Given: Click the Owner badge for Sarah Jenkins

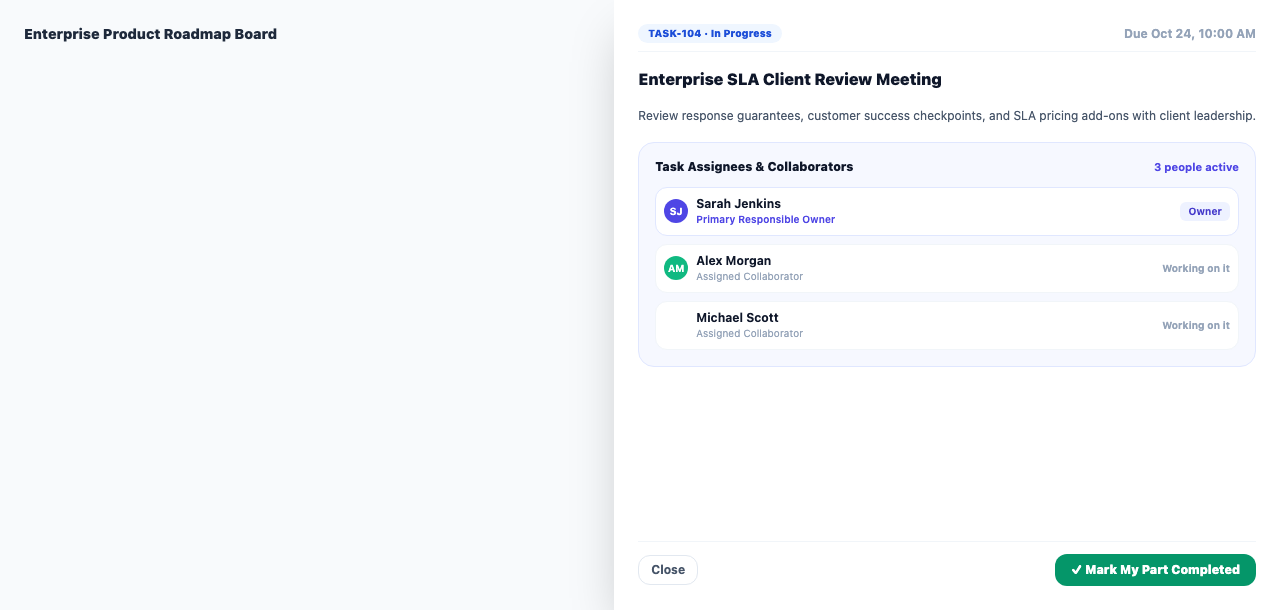Looking at the screenshot, I should click(x=1205, y=211).
